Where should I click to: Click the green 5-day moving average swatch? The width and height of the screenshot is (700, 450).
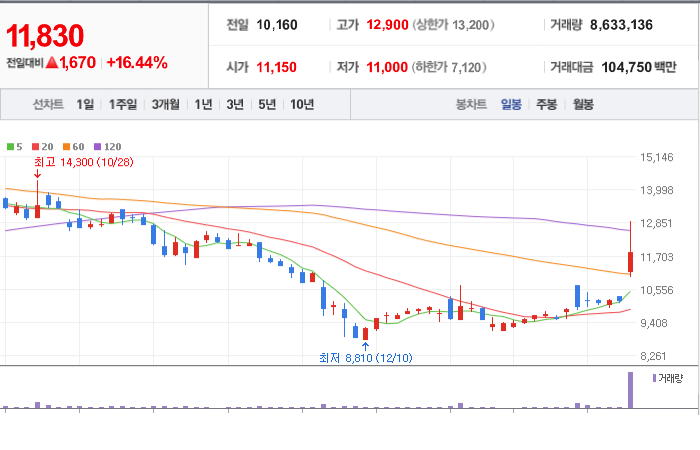click(10, 146)
